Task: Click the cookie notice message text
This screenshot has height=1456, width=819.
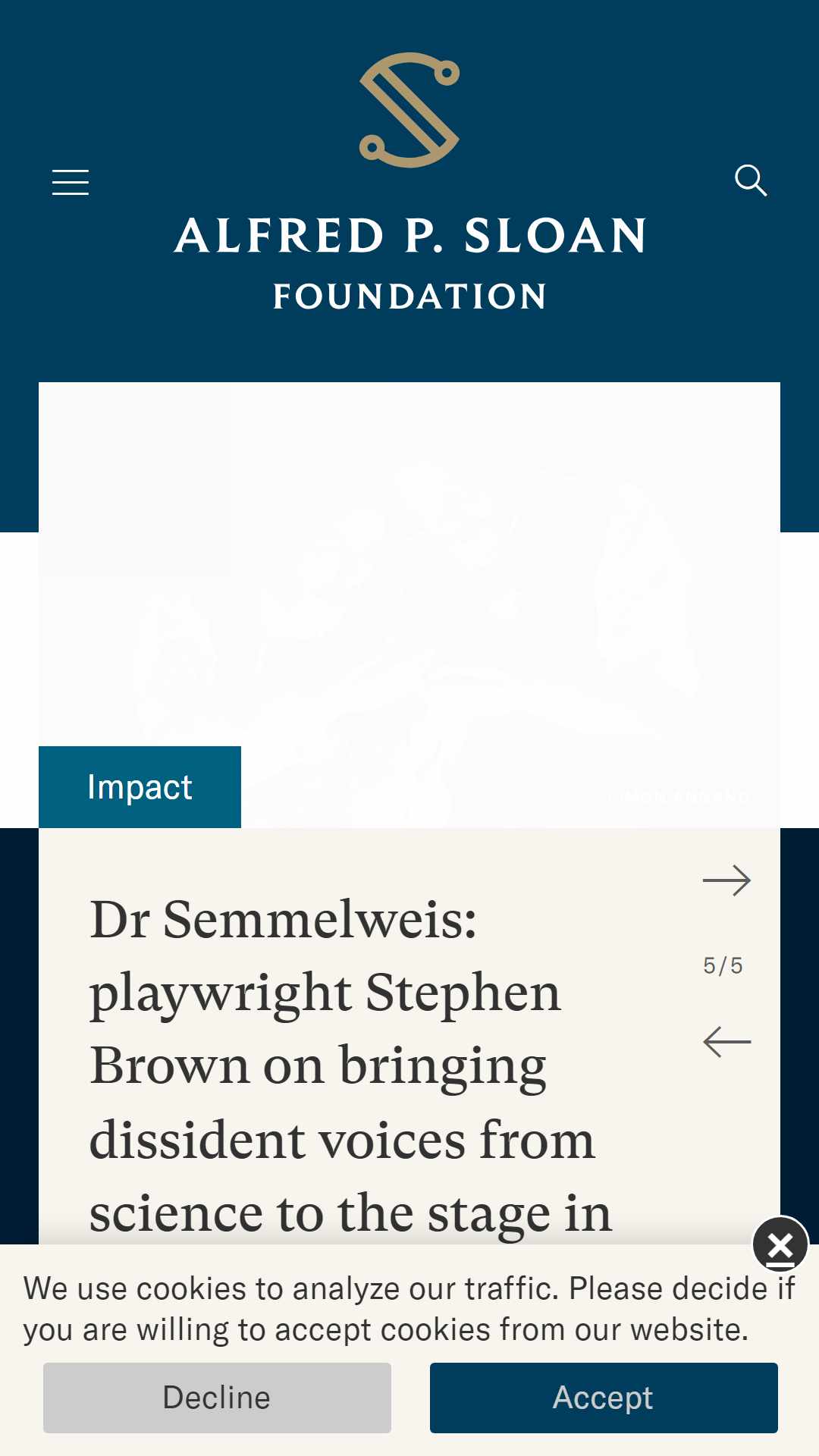Action: tap(409, 1309)
